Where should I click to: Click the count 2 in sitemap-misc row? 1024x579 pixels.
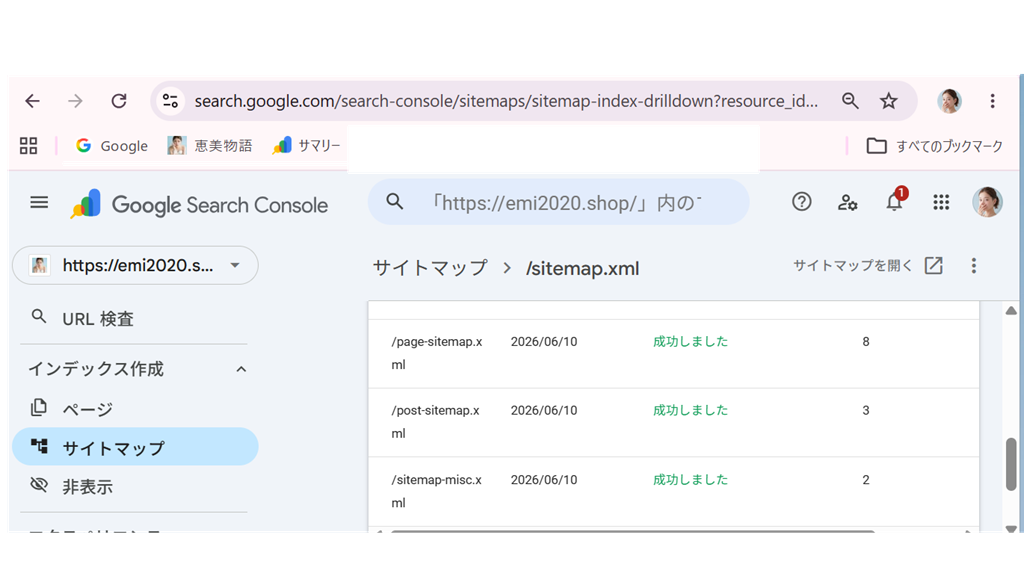click(866, 479)
